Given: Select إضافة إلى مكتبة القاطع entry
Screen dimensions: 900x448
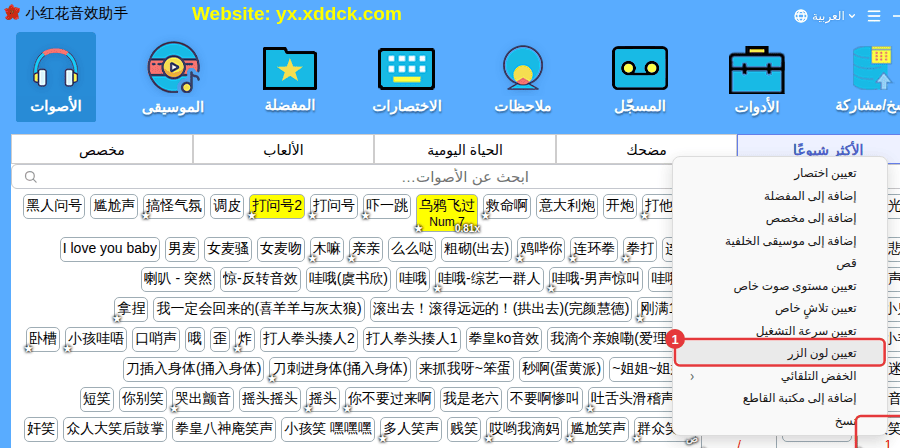Looking at the screenshot, I should (779, 399).
